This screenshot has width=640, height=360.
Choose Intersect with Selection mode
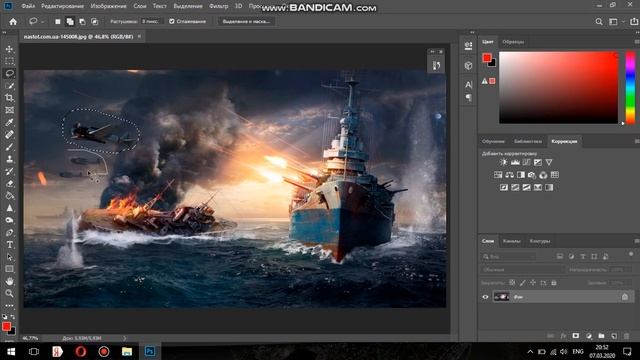tap(94, 22)
